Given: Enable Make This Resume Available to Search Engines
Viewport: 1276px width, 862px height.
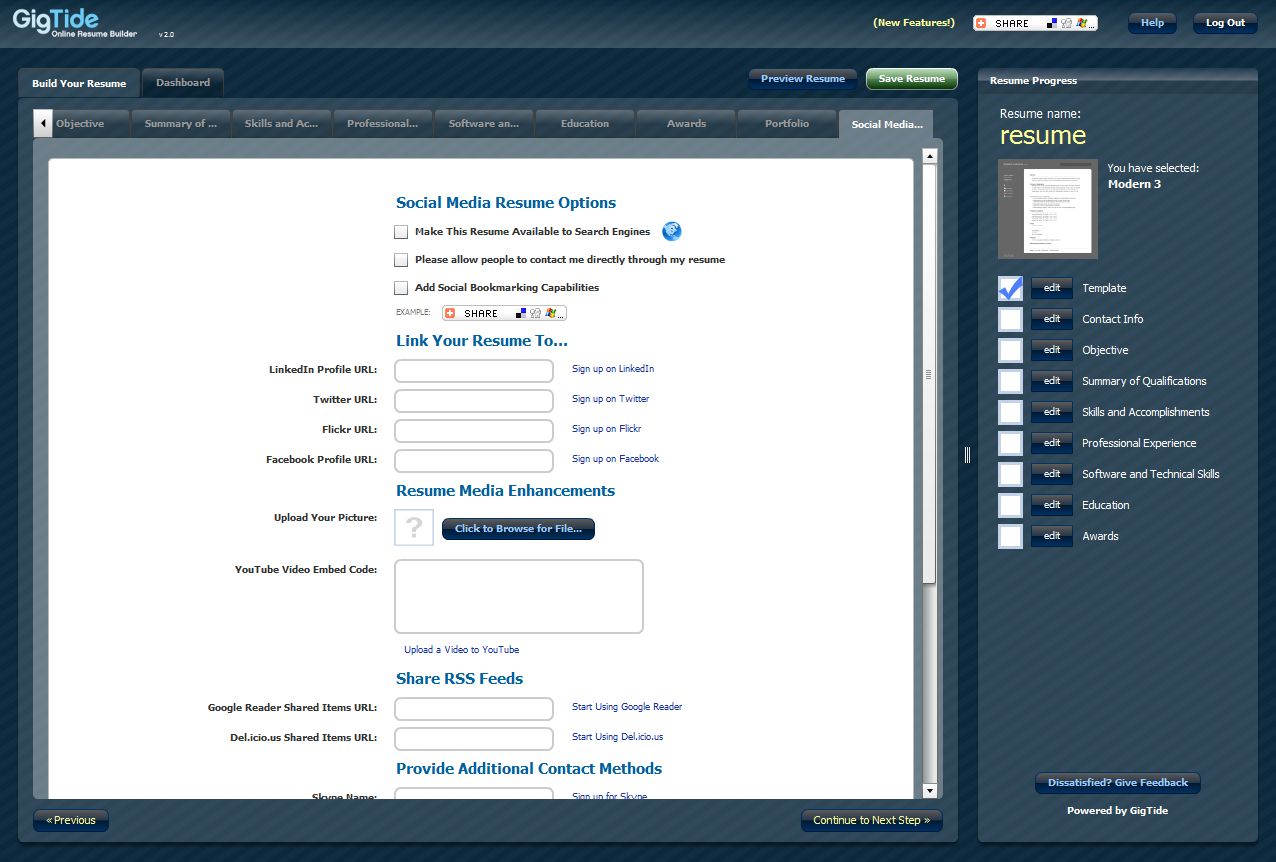Looking at the screenshot, I should pyautogui.click(x=401, y=232).
